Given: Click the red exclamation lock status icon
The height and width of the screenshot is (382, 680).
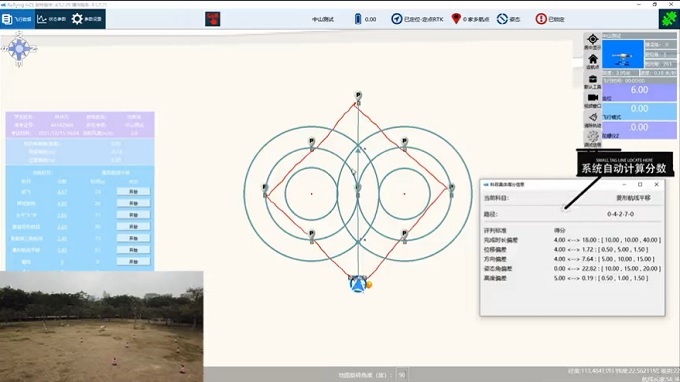Looking at the screenshot, I should coord(541,19).
